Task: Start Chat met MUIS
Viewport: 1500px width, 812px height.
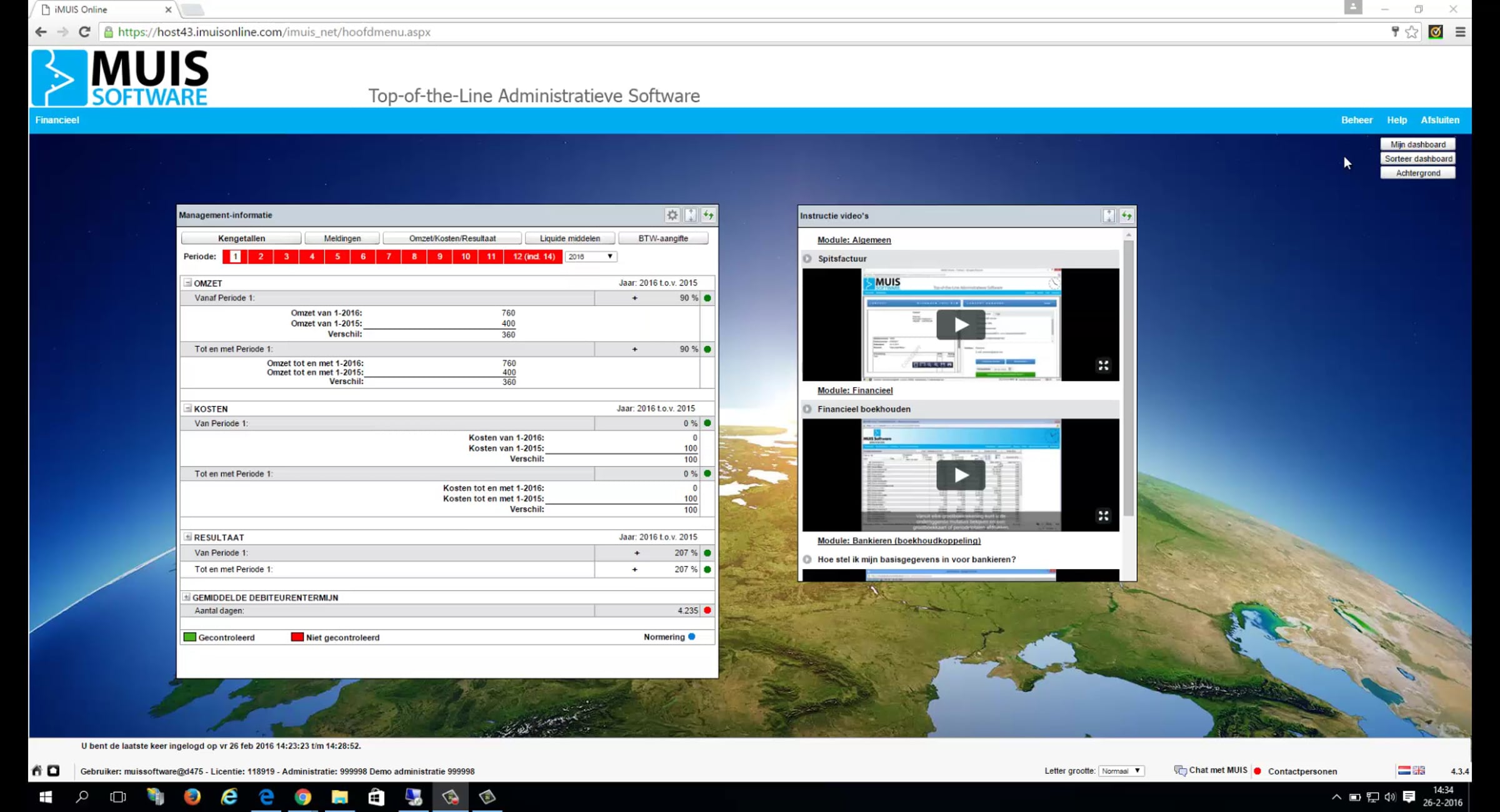Action: [x=1211, y=771]
